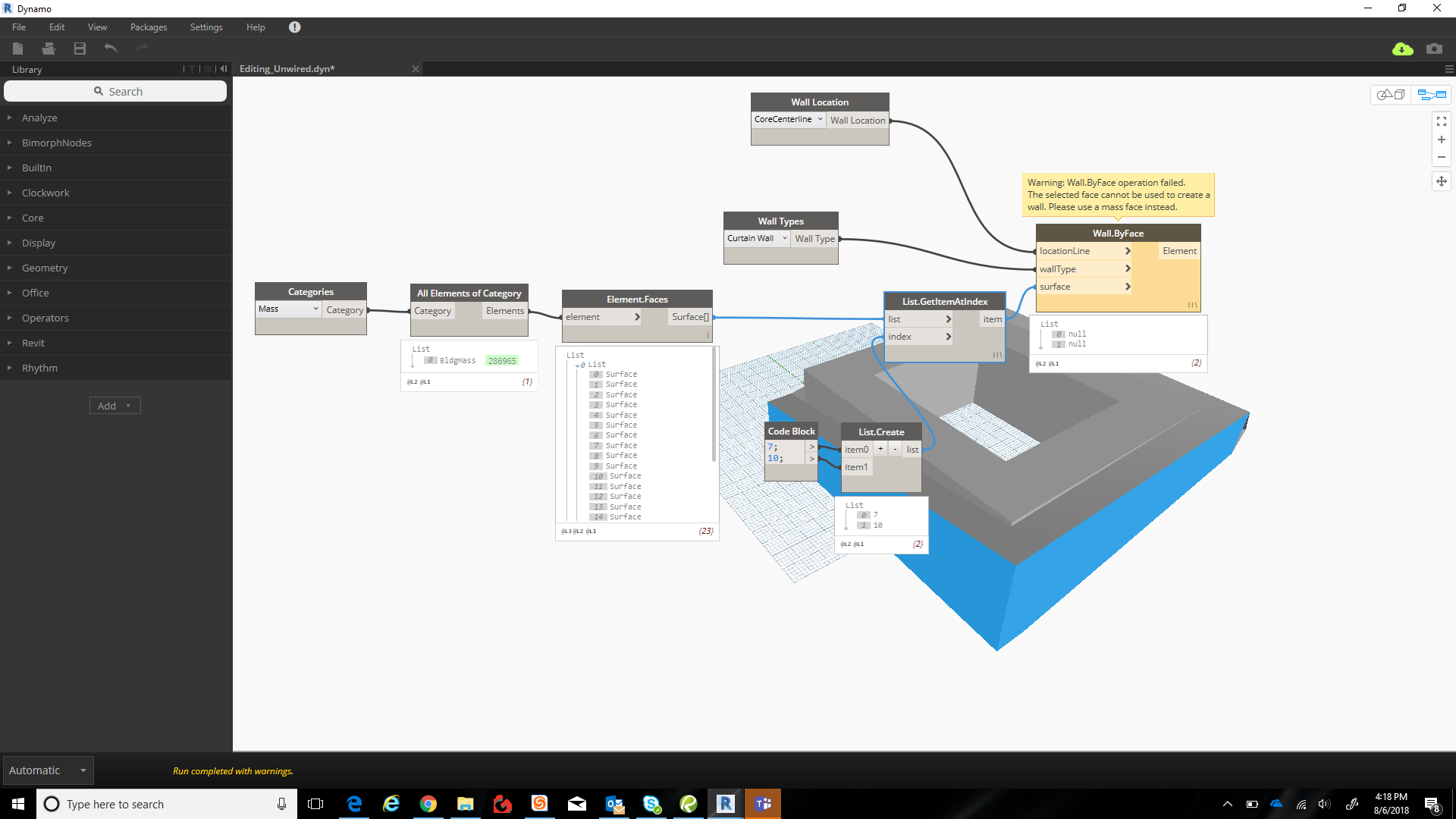Open the Packages menu
This screenshot has height=819, width=1456.
point(149,27)
